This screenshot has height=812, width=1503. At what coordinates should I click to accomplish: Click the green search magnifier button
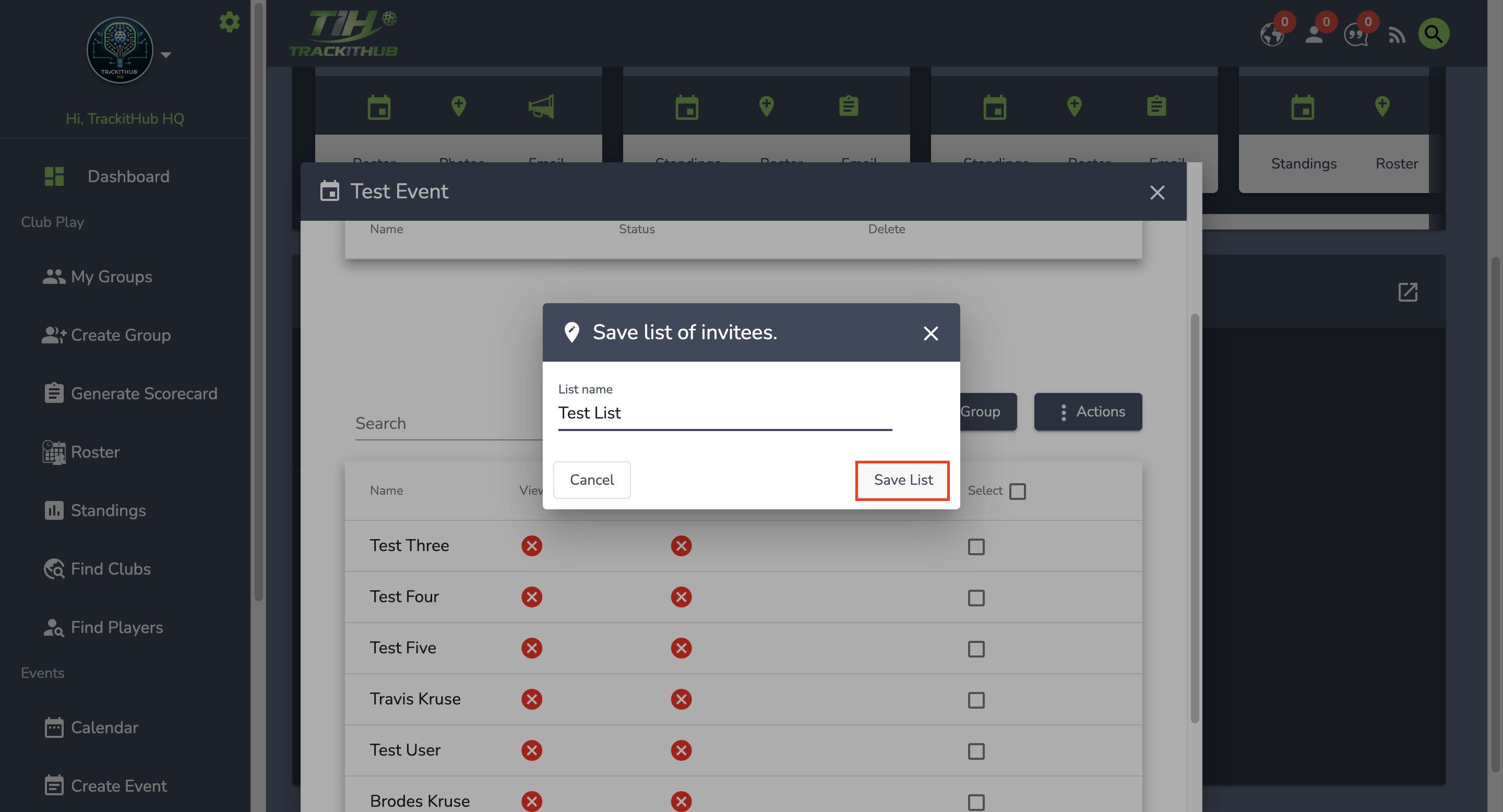pyautogui.click(x=1434, y=34)
